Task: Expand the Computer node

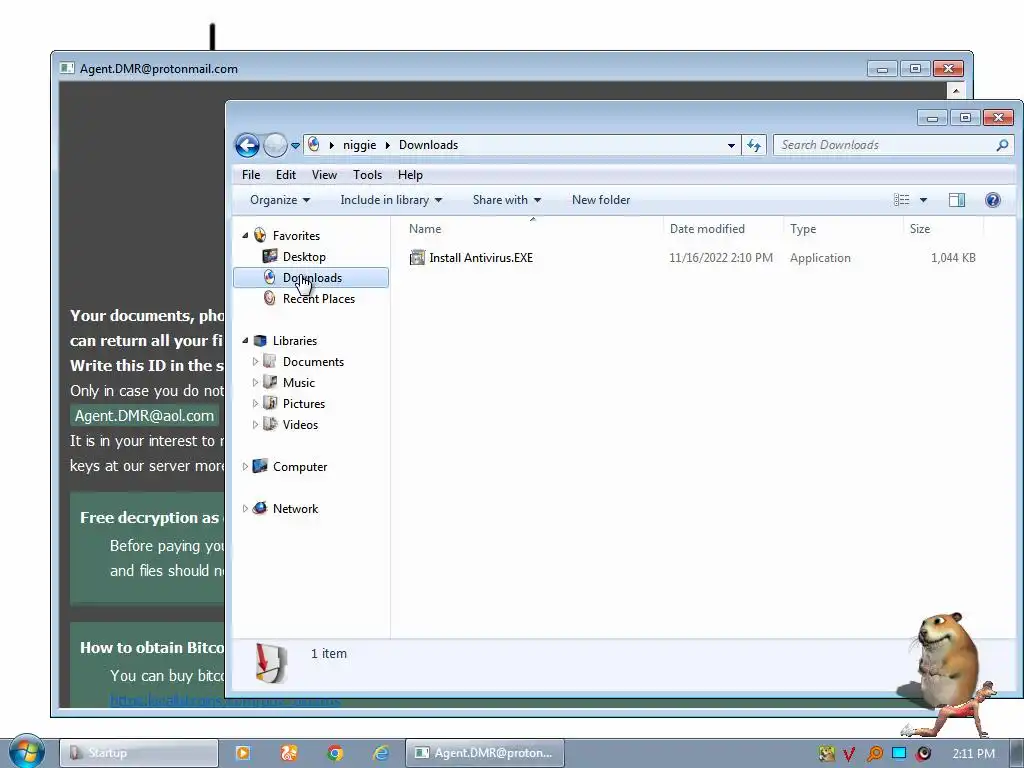Action: [x=246, y=467]
